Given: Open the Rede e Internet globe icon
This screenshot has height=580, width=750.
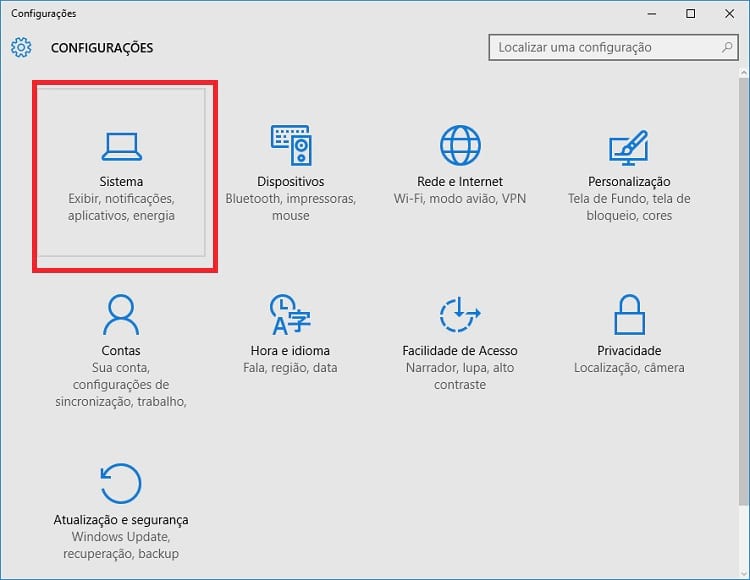Looking at the screenshot, I should [x=460, y=145].
